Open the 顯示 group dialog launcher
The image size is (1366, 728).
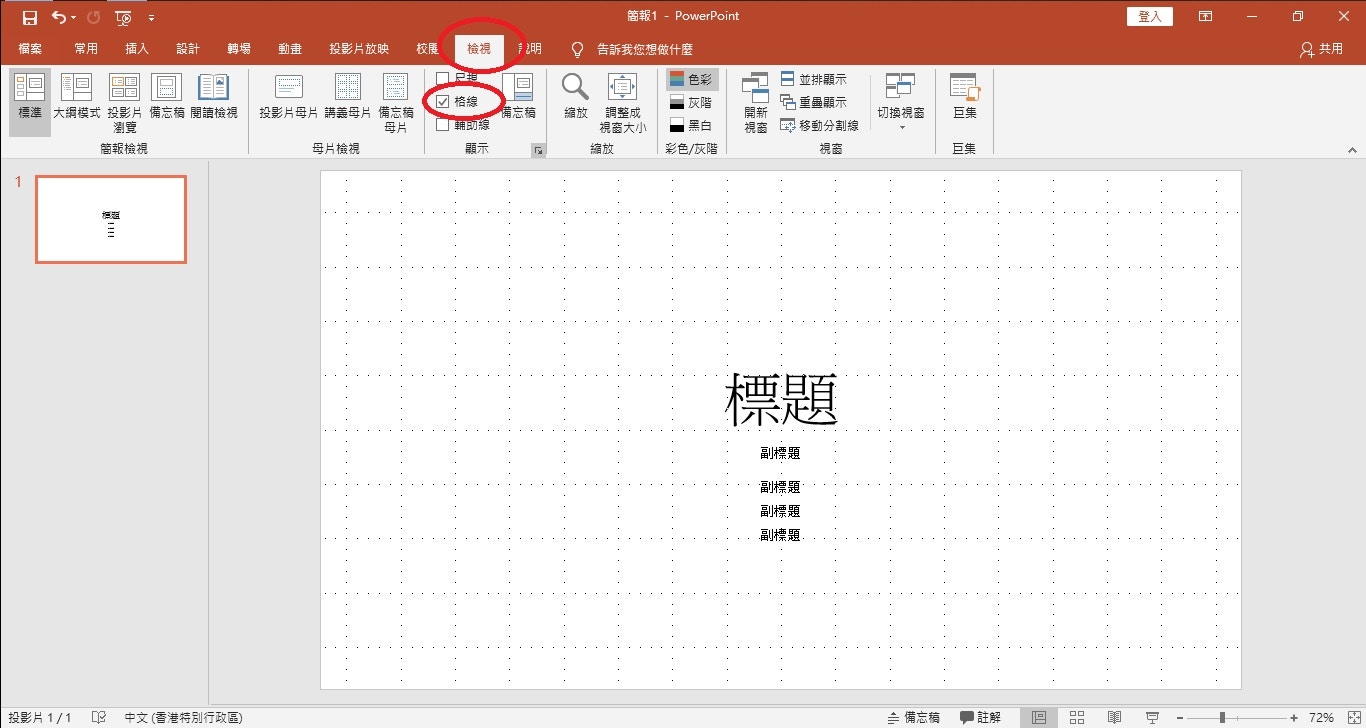[x=538, y=149]
